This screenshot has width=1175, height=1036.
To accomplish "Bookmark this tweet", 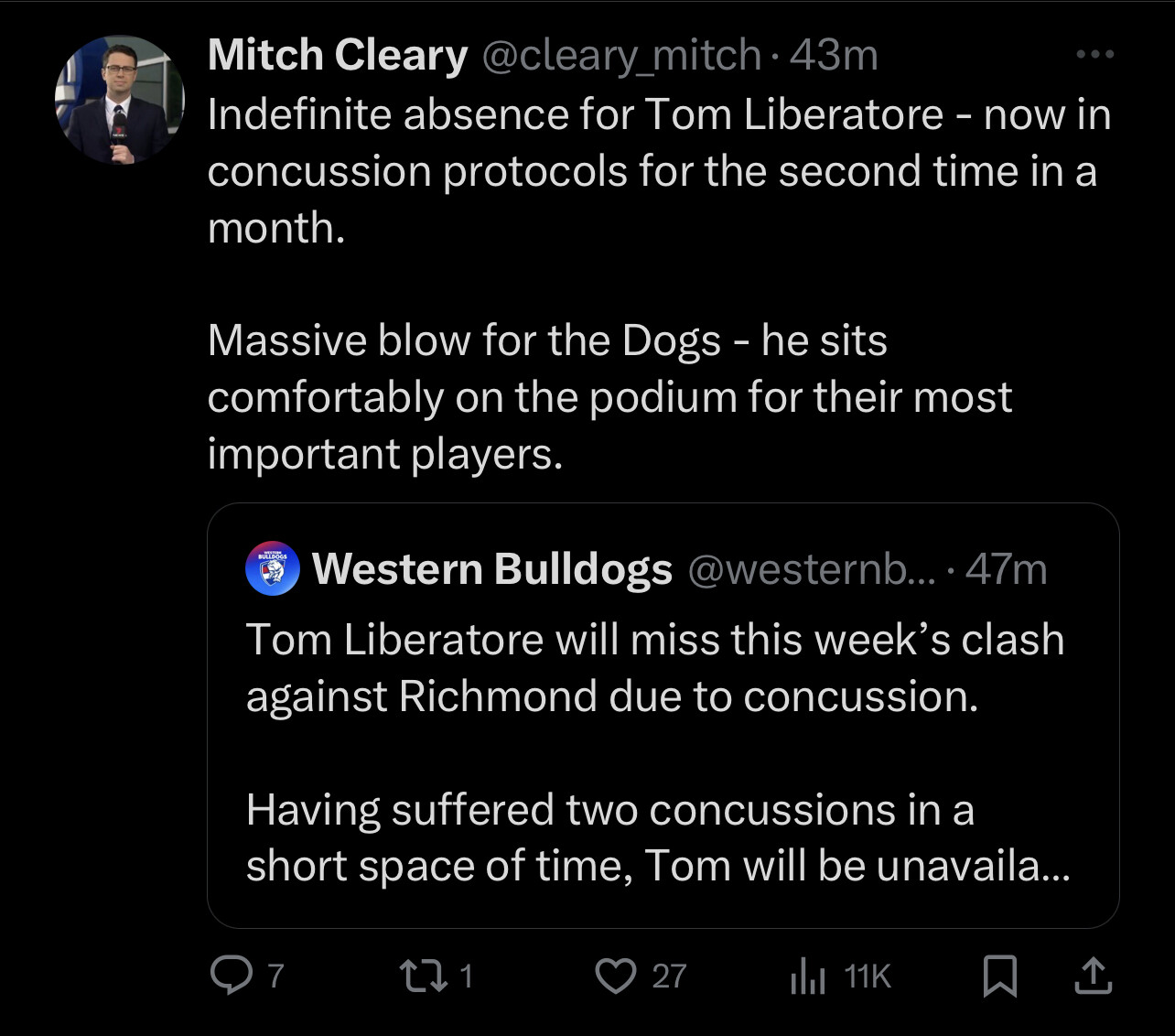I will pyautogui.click(x=999, y=976).
